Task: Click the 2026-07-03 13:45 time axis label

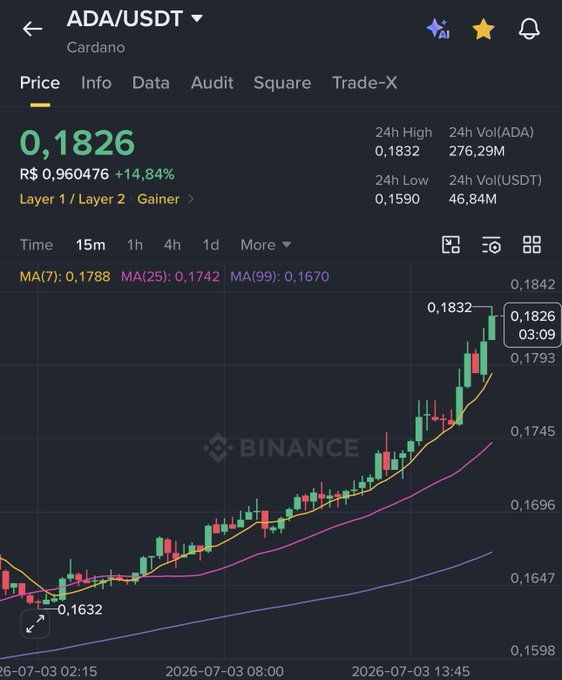Action: click(x=411, y=671)
